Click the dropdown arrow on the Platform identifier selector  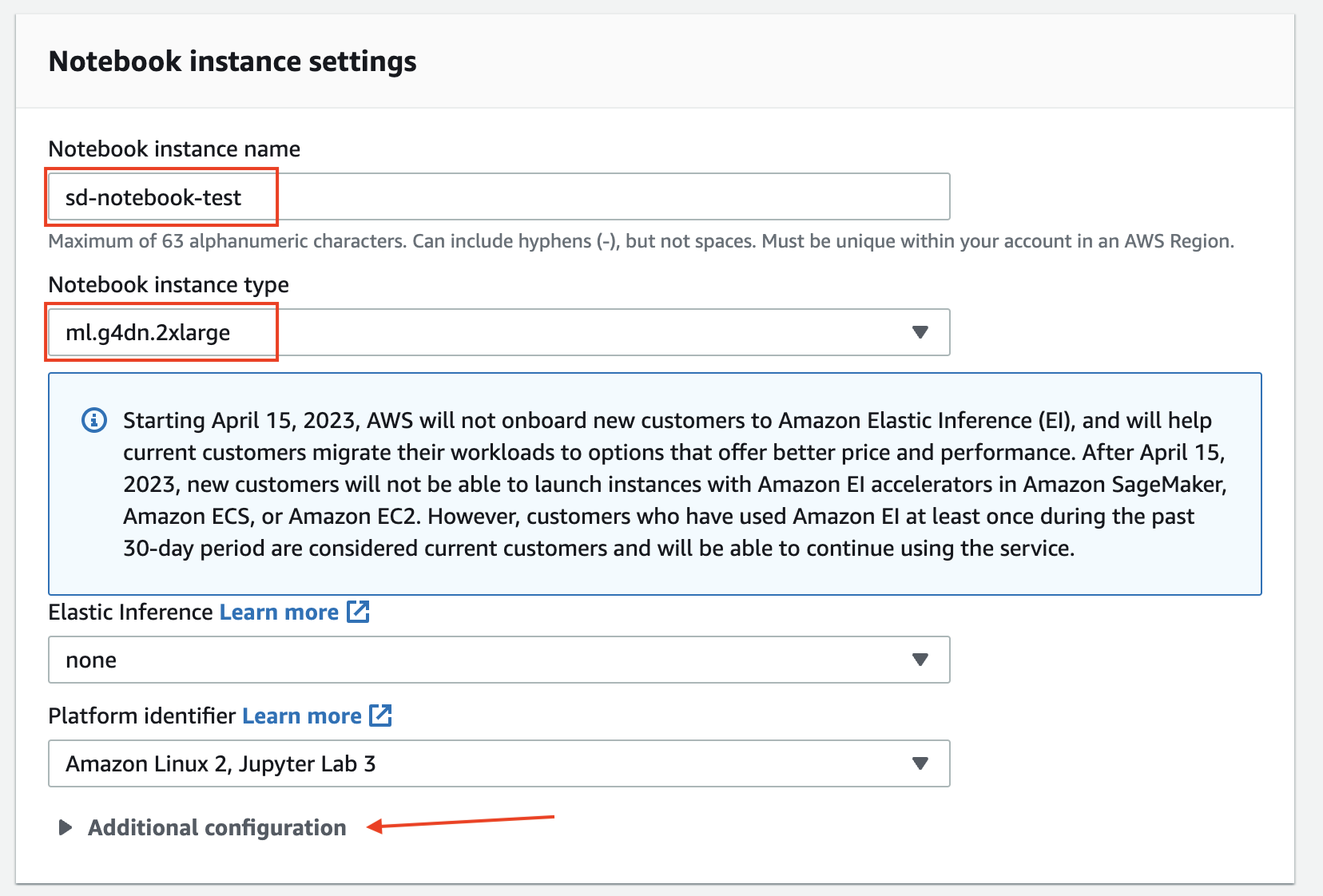coord(920,763)
